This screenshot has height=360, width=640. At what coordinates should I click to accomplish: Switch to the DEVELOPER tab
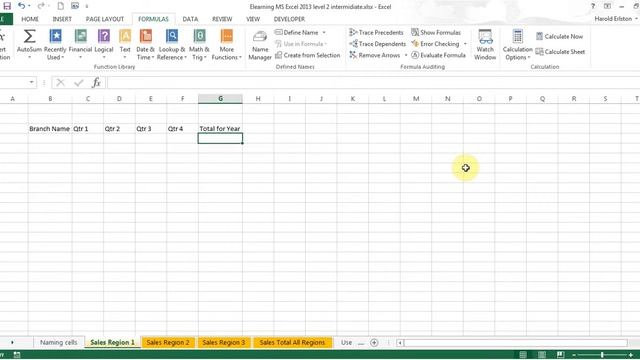[289, 19]
